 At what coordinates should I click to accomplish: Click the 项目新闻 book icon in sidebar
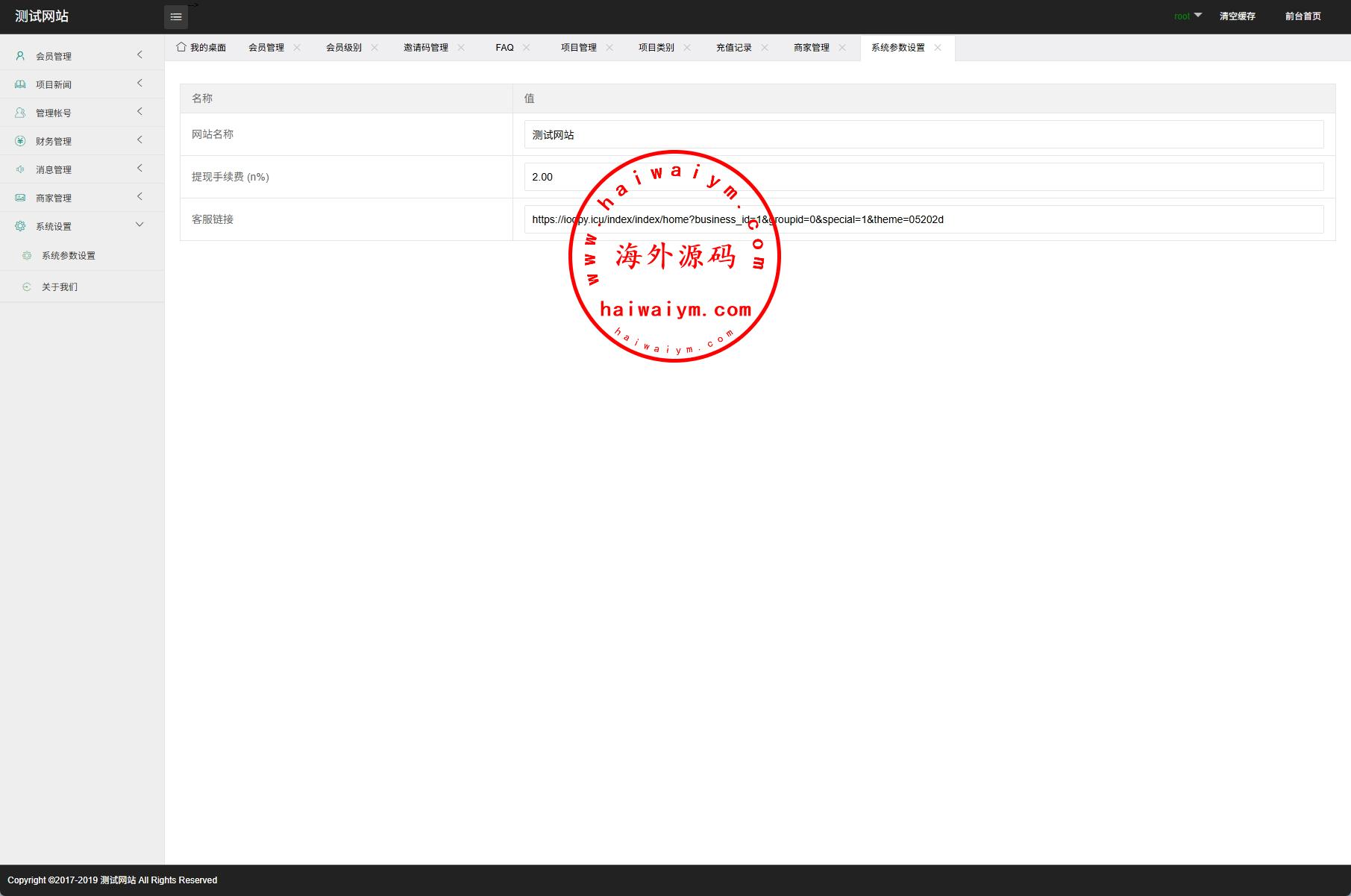pyautogui.click(x=20, y=84)
